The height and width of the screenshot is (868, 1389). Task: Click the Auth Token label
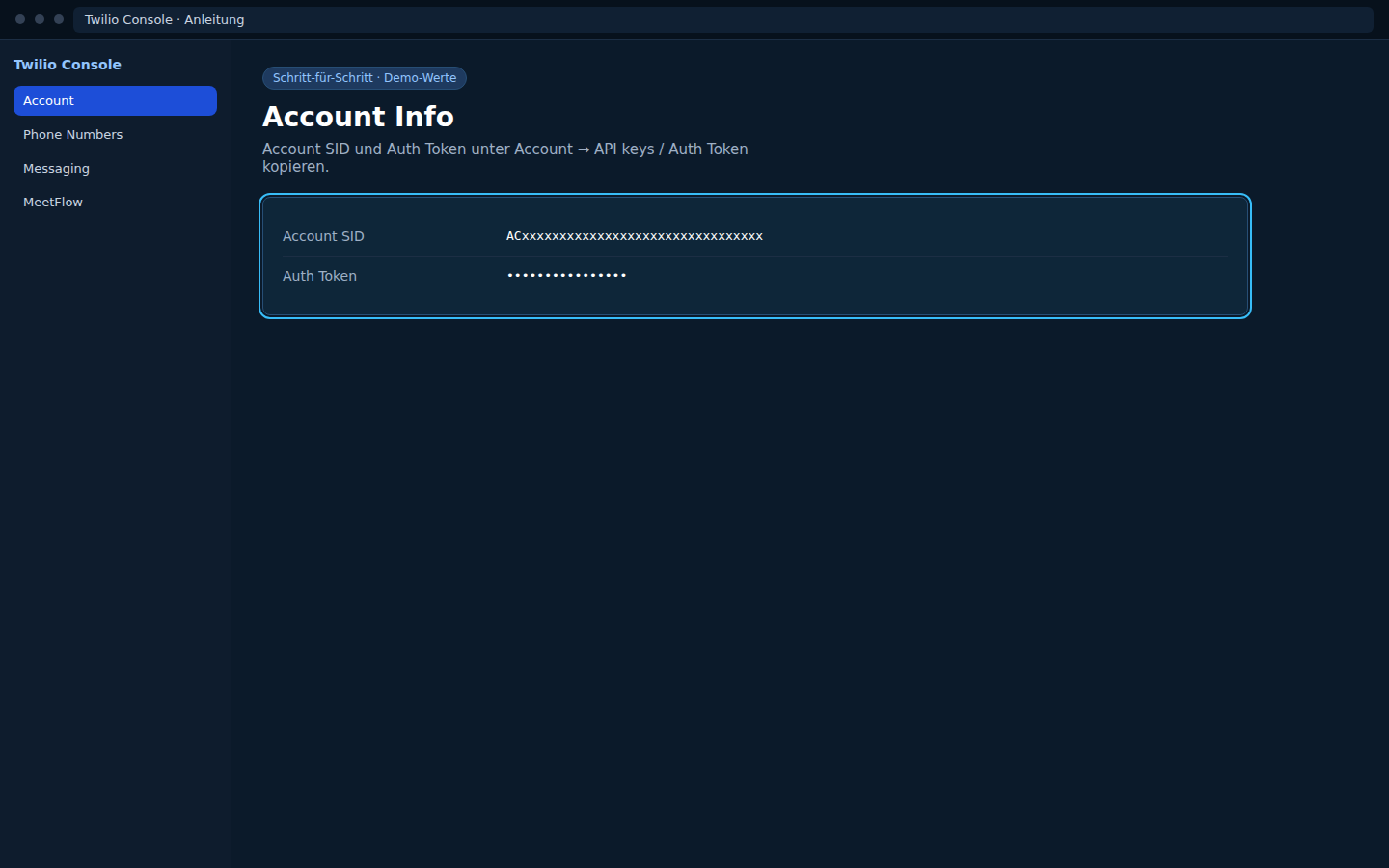tap(319, 276)
